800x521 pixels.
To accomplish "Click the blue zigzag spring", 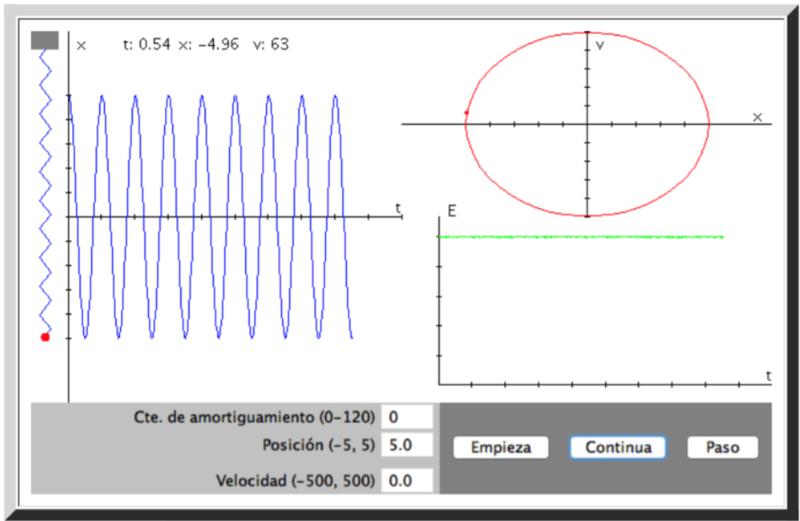I will pos(45,190).
